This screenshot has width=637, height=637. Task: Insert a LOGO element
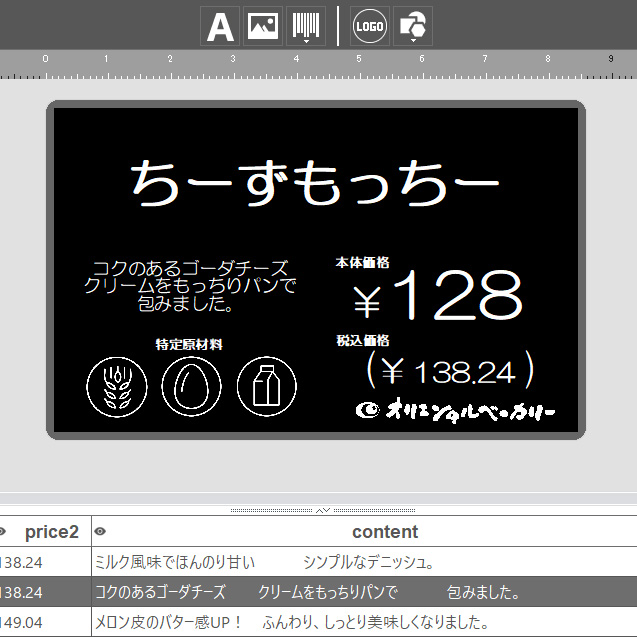(x=370, y=27)
